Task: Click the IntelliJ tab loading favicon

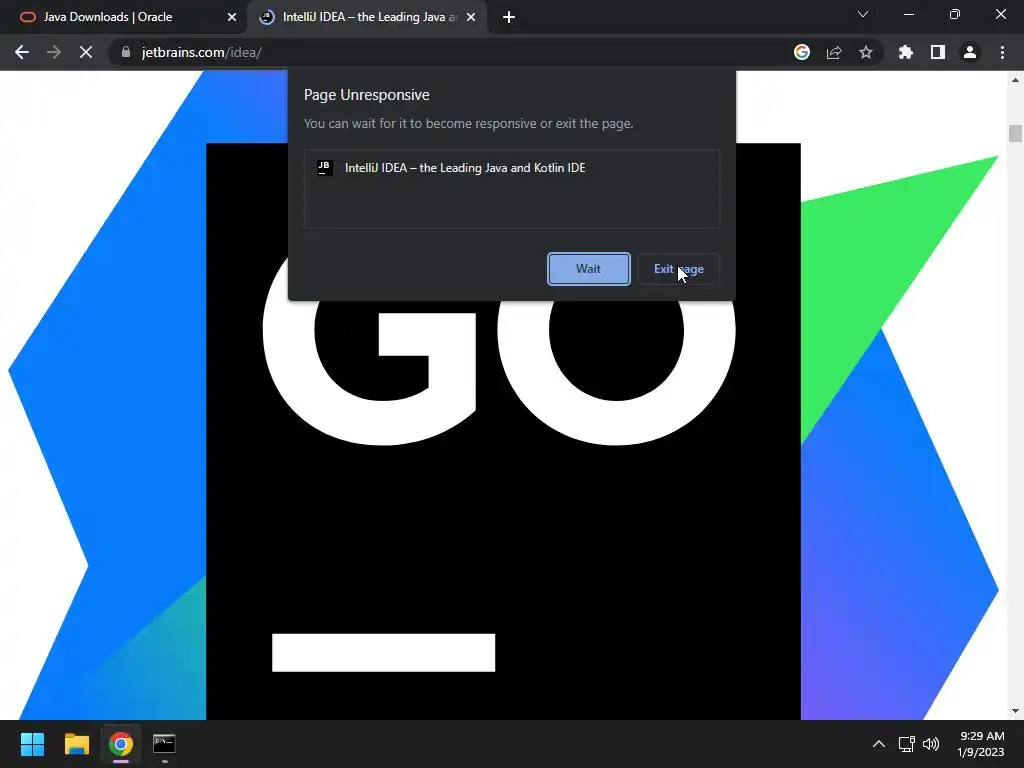Action: click(266, 17)
